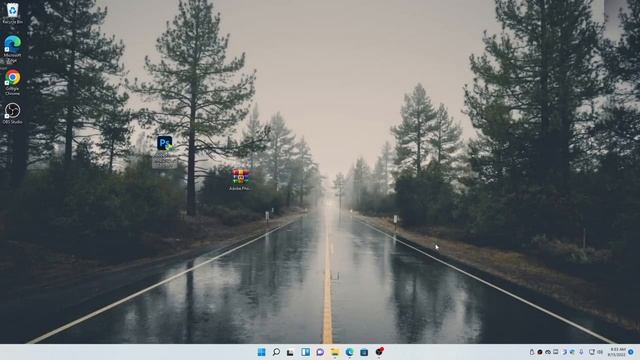
Task: Select the Google Chrome desktop shortcut
Action: (12, 82)
